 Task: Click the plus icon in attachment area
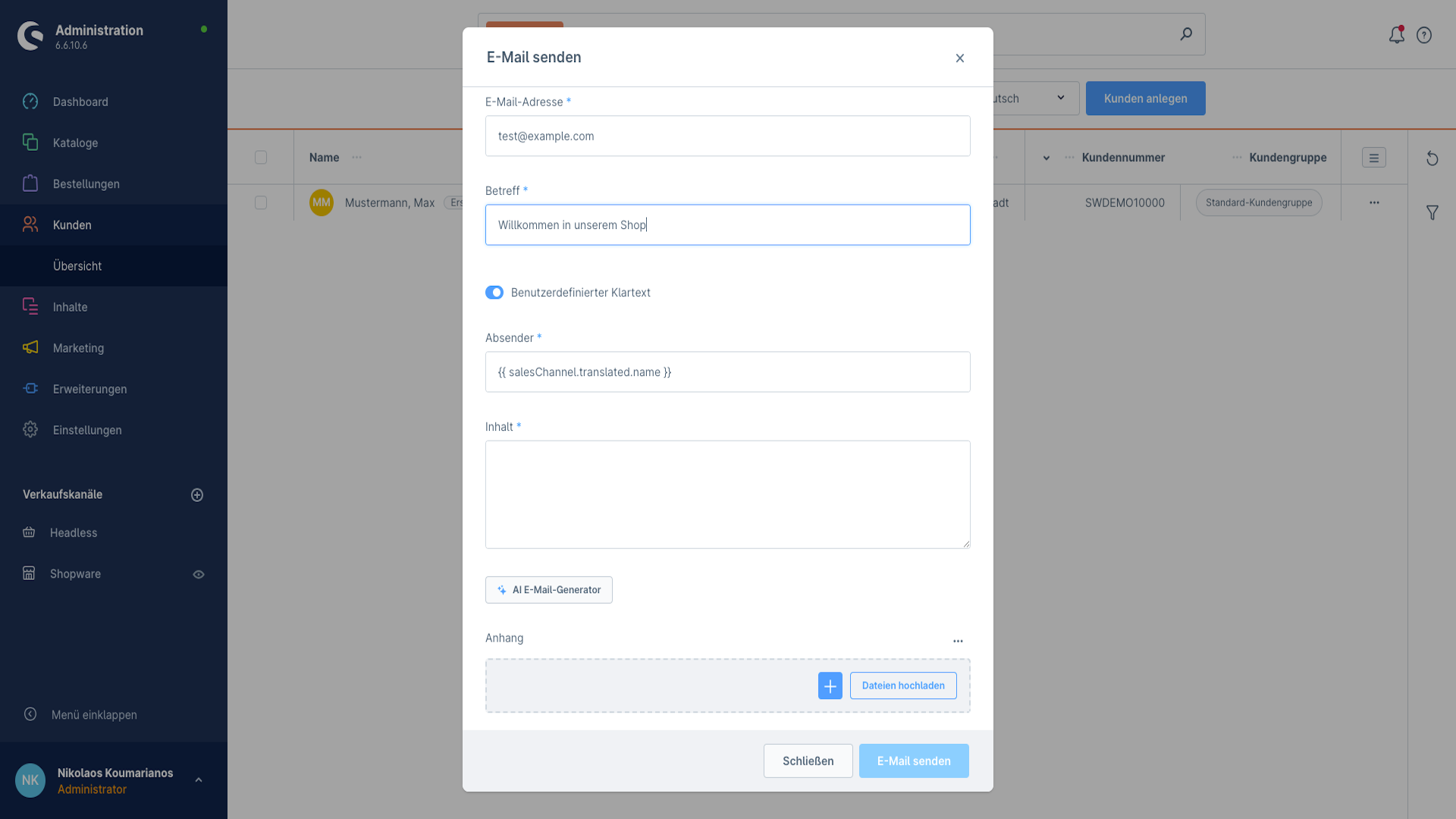pos(830,686)
